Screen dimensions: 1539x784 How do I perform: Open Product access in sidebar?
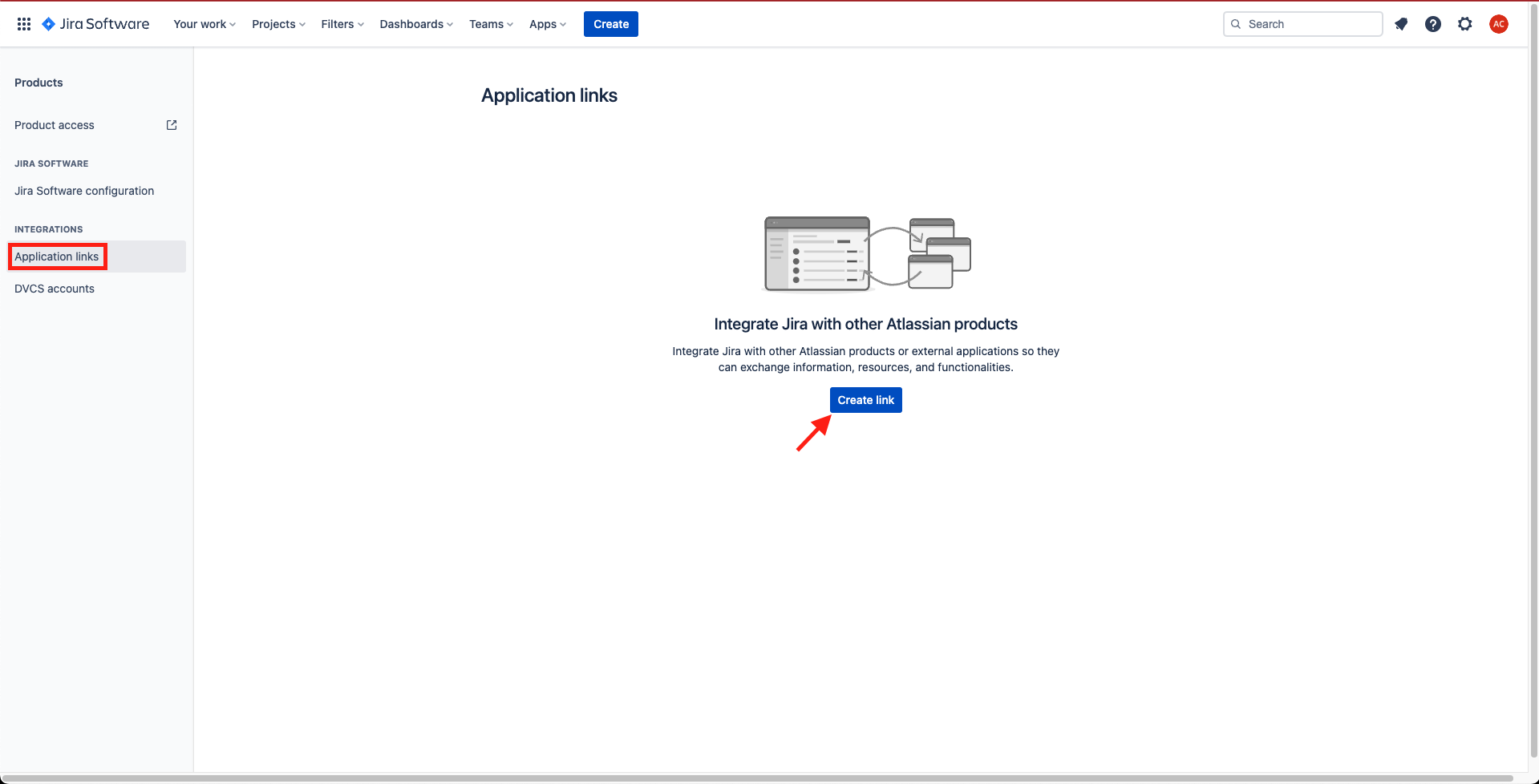coord(96,125)
